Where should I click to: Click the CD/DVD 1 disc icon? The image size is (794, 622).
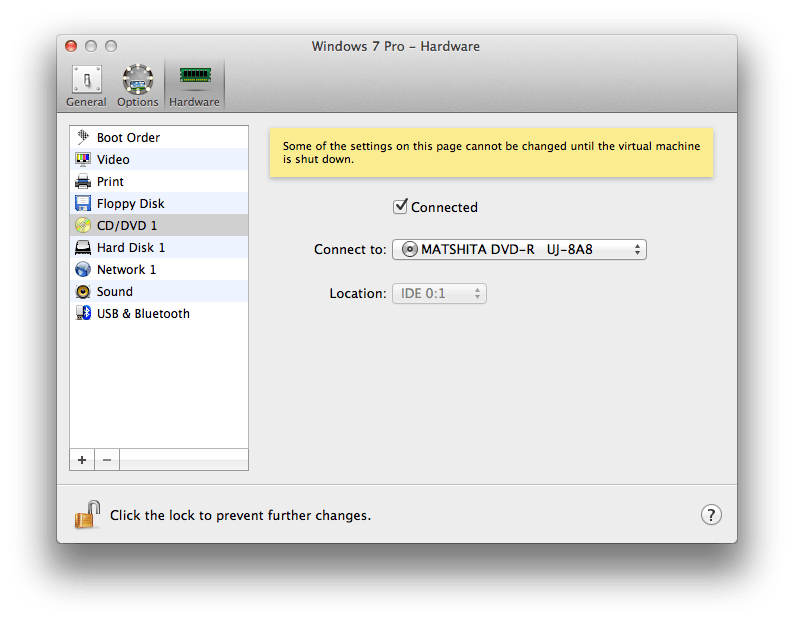(83, 225)
